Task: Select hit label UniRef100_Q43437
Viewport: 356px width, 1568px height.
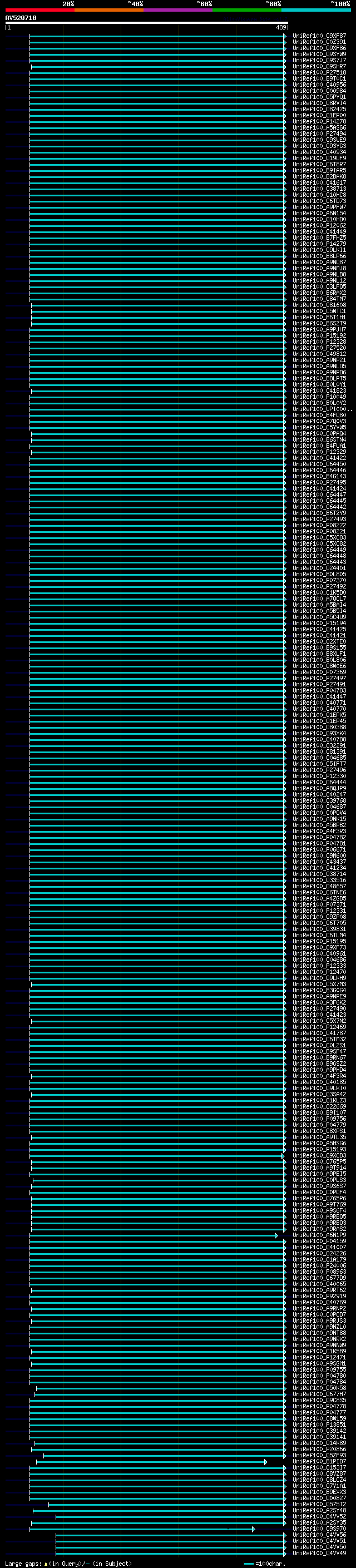Action: pos(319,862)
